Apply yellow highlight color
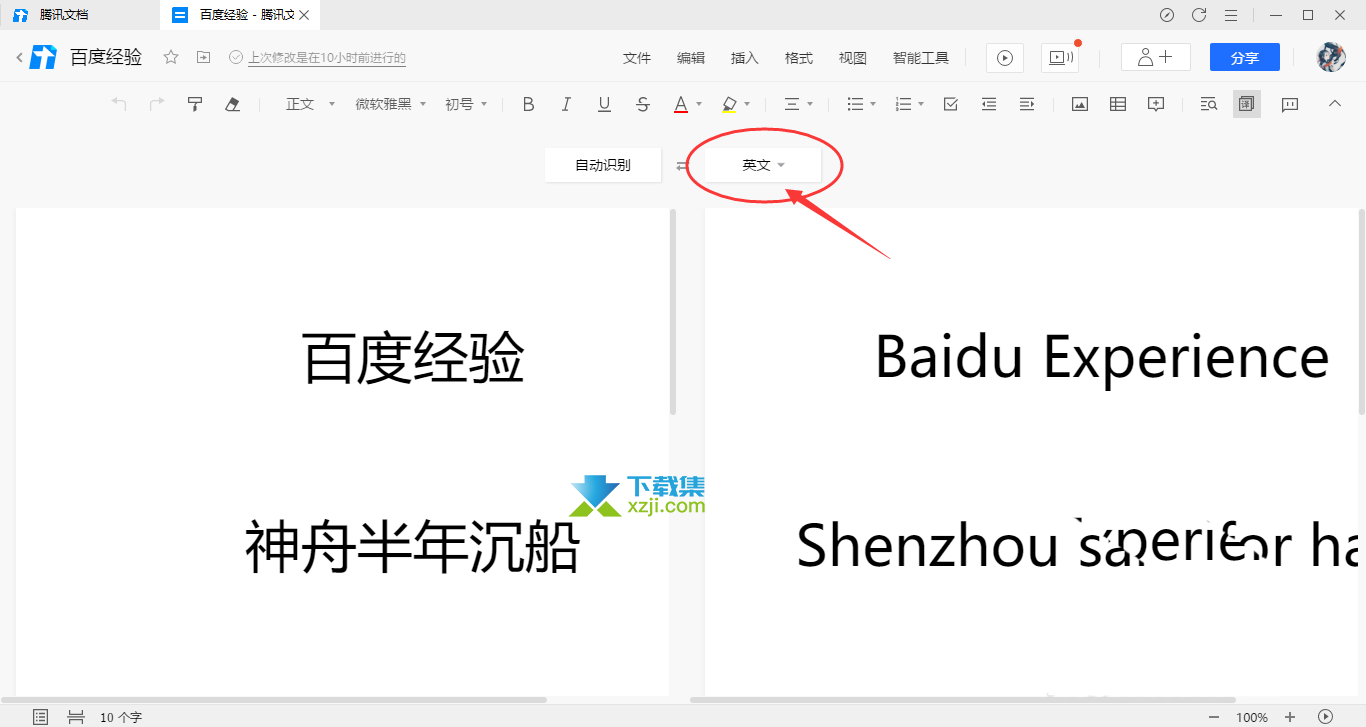The height and width of the screenshot is (727, 1366). [729, 104]
